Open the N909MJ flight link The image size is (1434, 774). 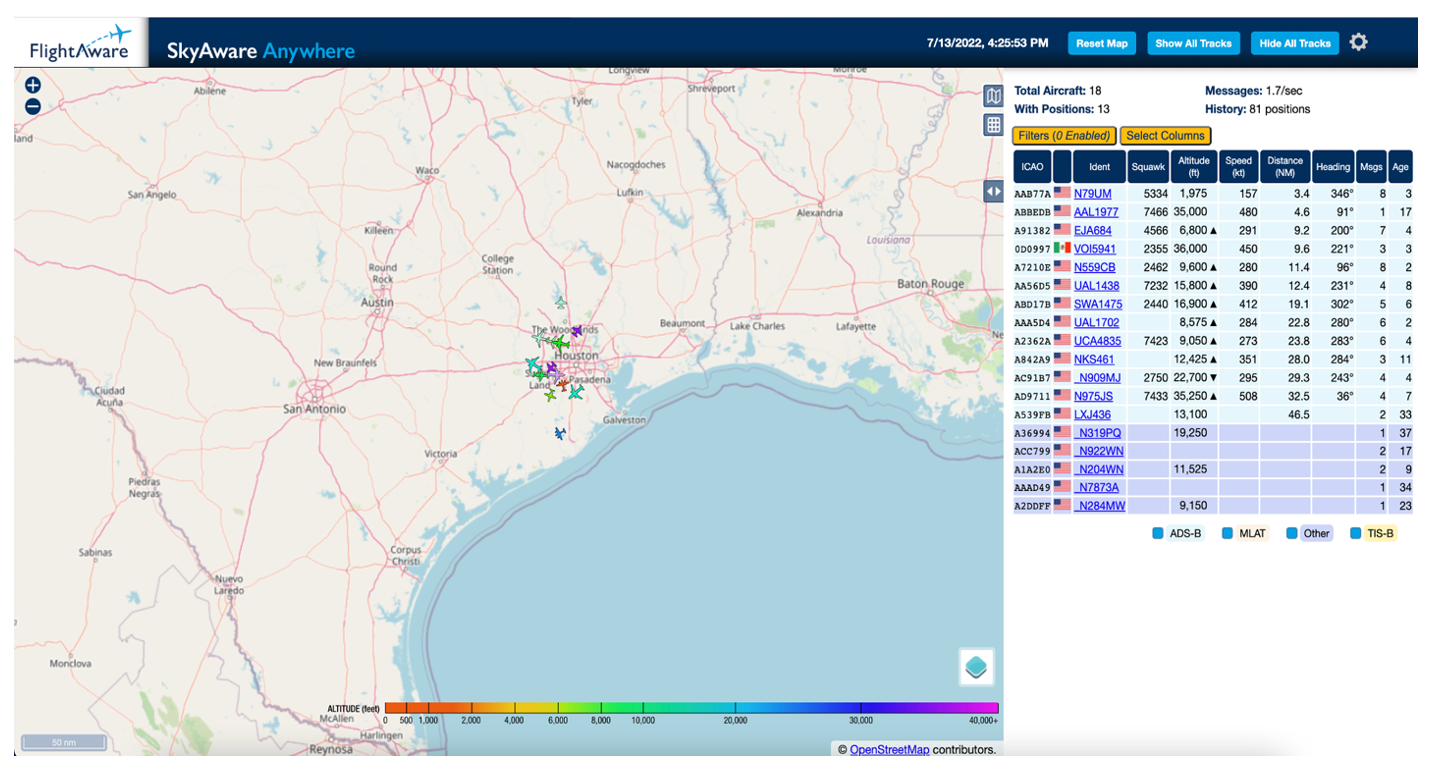click(1097, 378)
